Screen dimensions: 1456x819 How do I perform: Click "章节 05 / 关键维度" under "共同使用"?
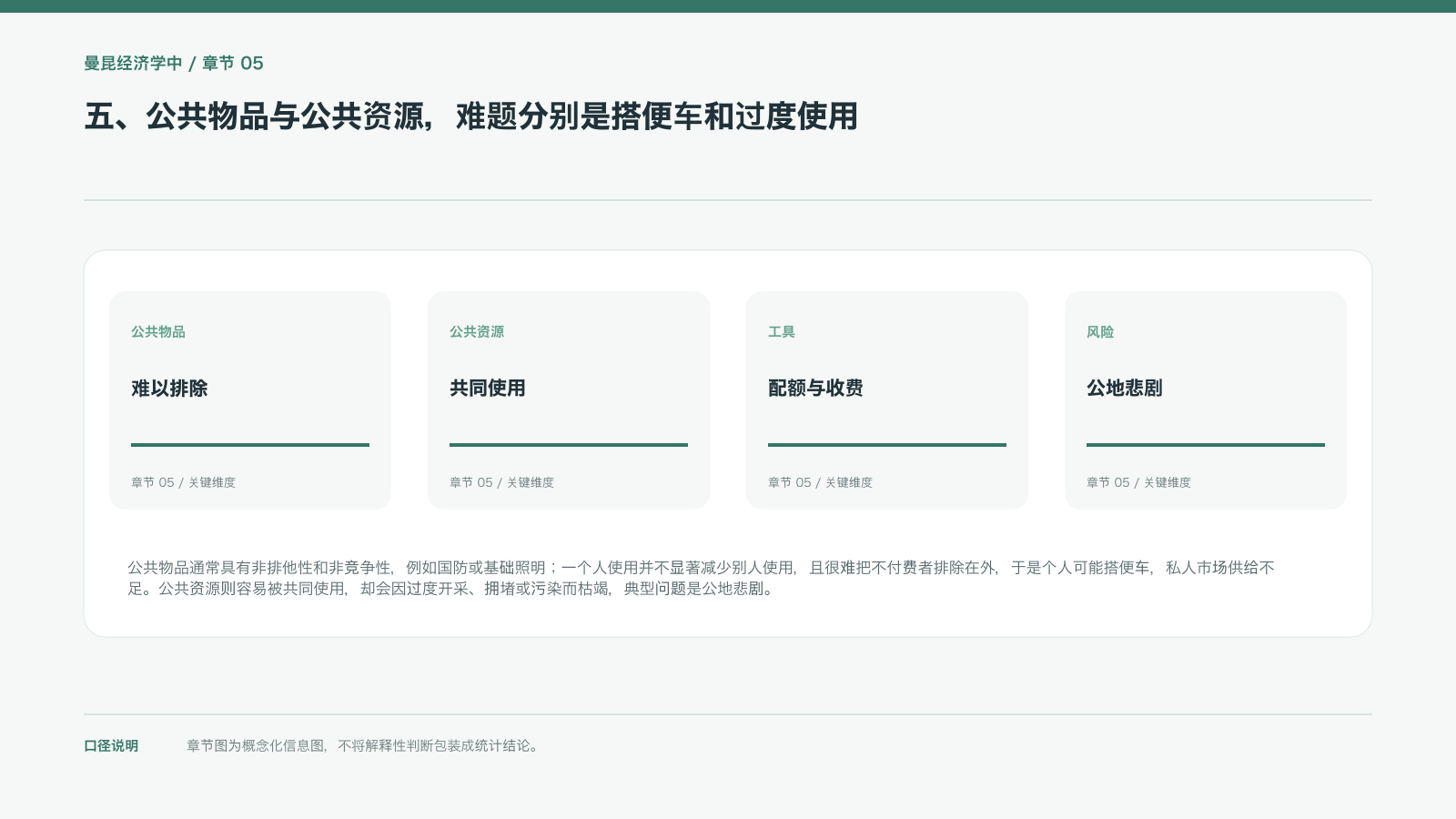[x=501, y=482]
